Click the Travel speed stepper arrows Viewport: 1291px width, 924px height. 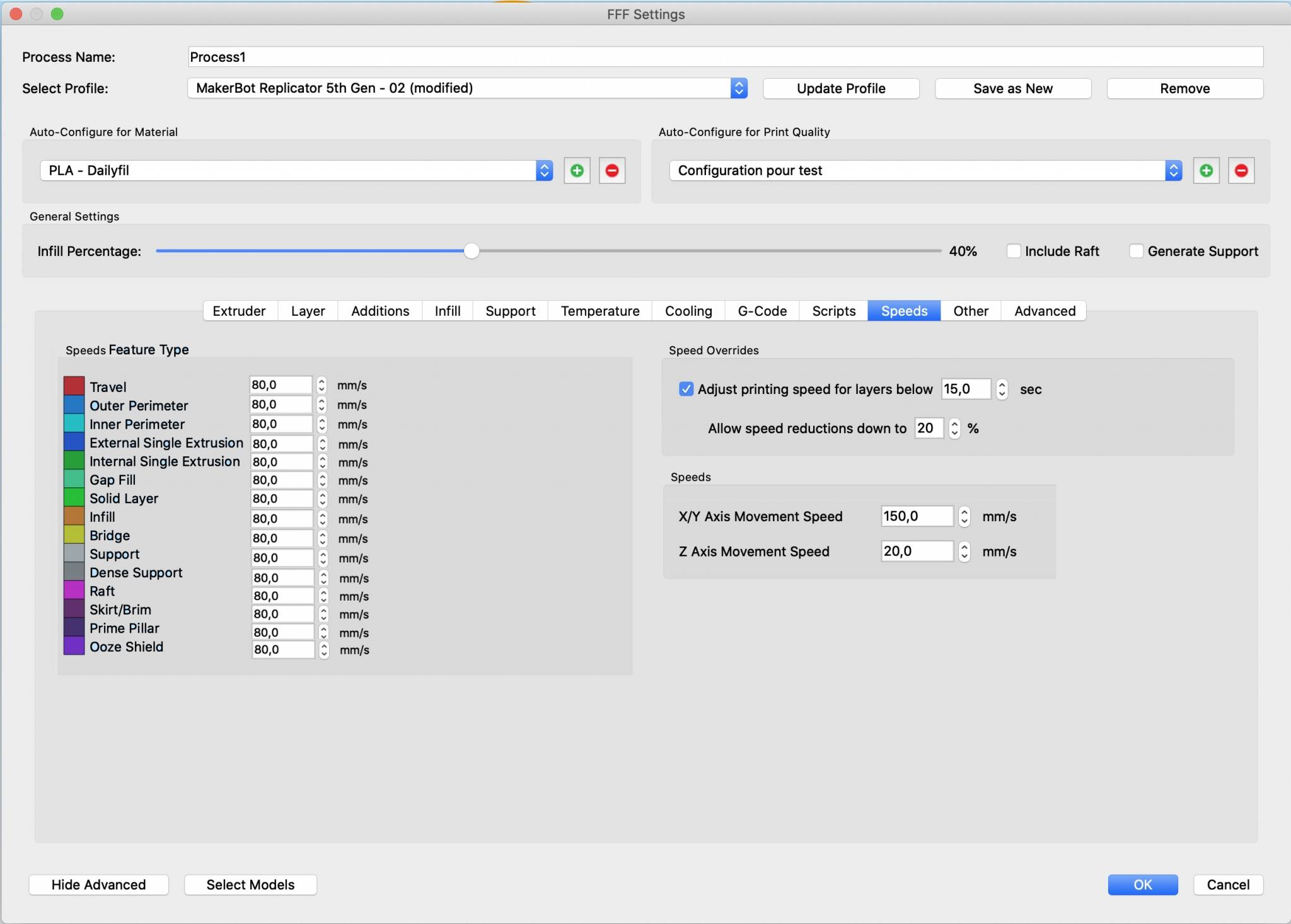(x=321, y=385)
